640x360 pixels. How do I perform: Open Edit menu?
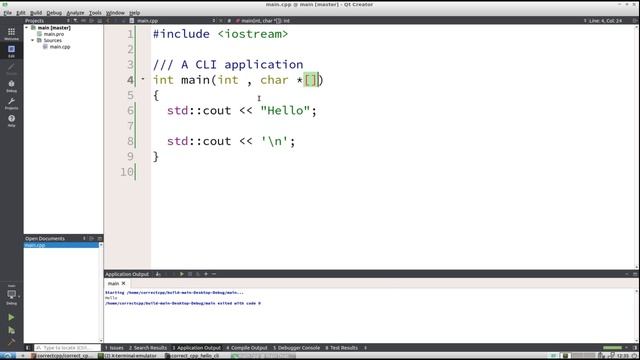21,13
